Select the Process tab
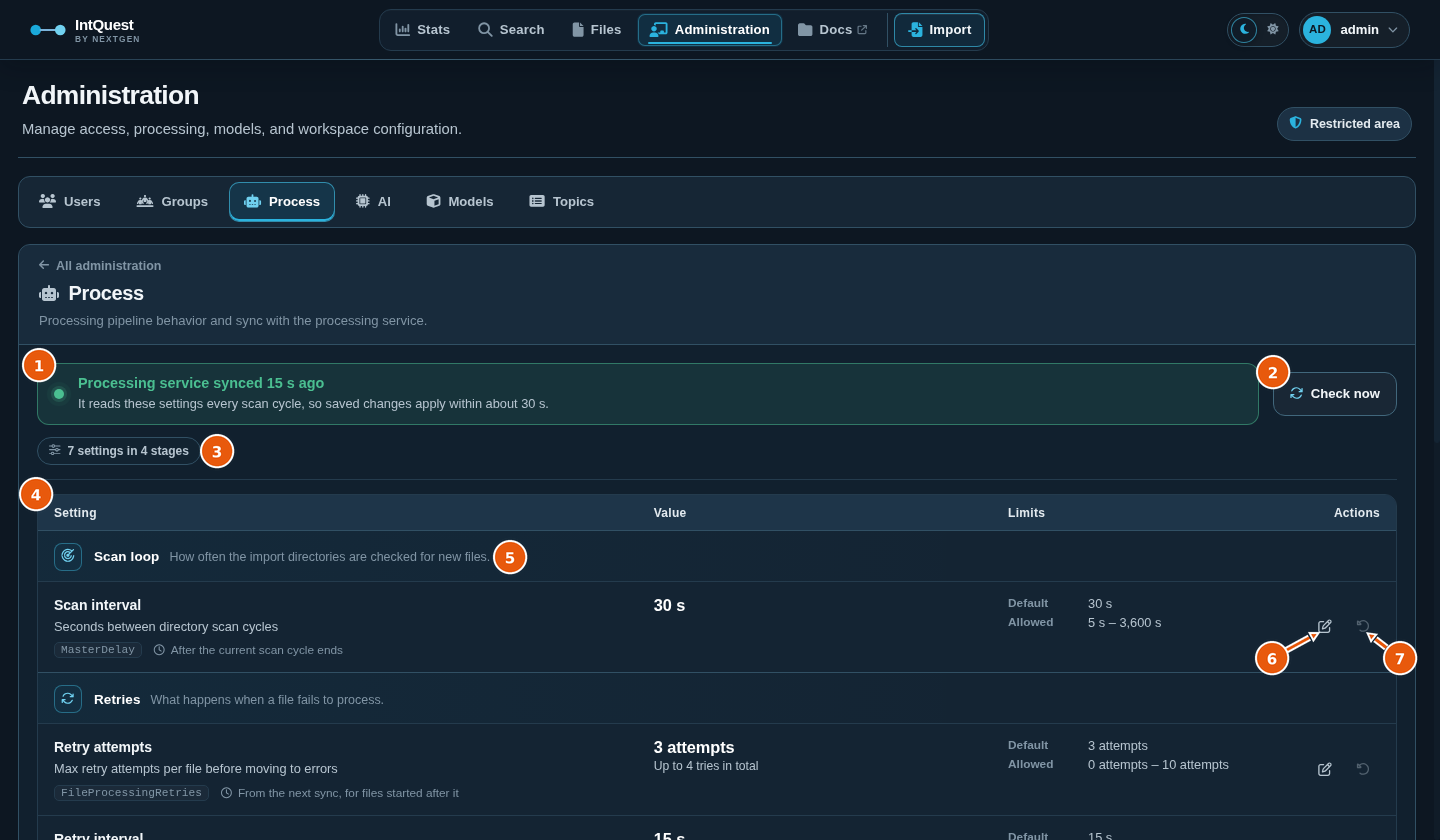The height and width of the screenshot is (840, 1440). [282, 202]
